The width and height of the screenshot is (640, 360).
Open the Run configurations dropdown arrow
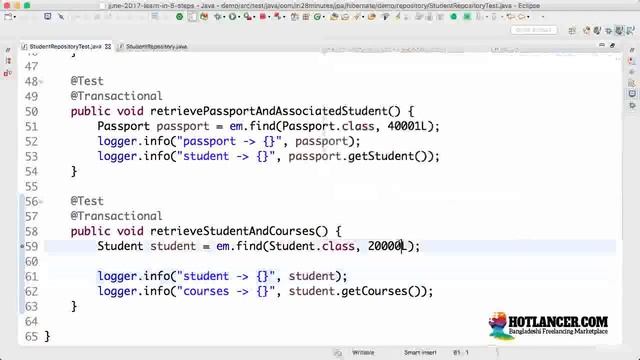(239, 17)
